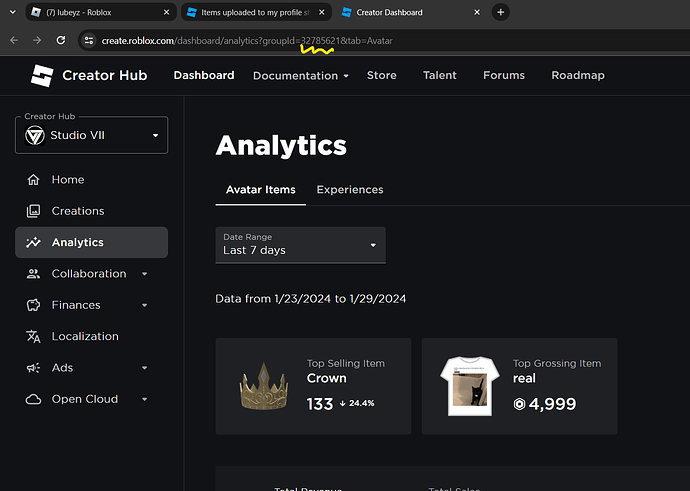The width and height of the screenshot is (690, 491).
Task: Click the Data from 1/23/2024 to 1/29/2024 text
Action: pos(311,299)
